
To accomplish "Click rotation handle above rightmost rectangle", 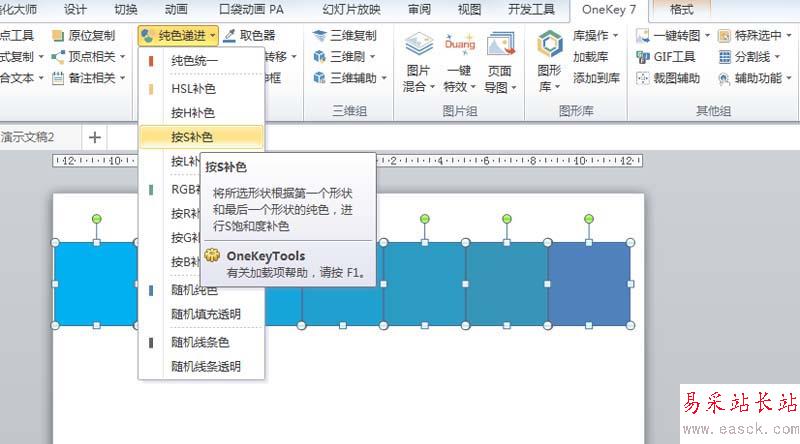I will (x=589, y=219).
